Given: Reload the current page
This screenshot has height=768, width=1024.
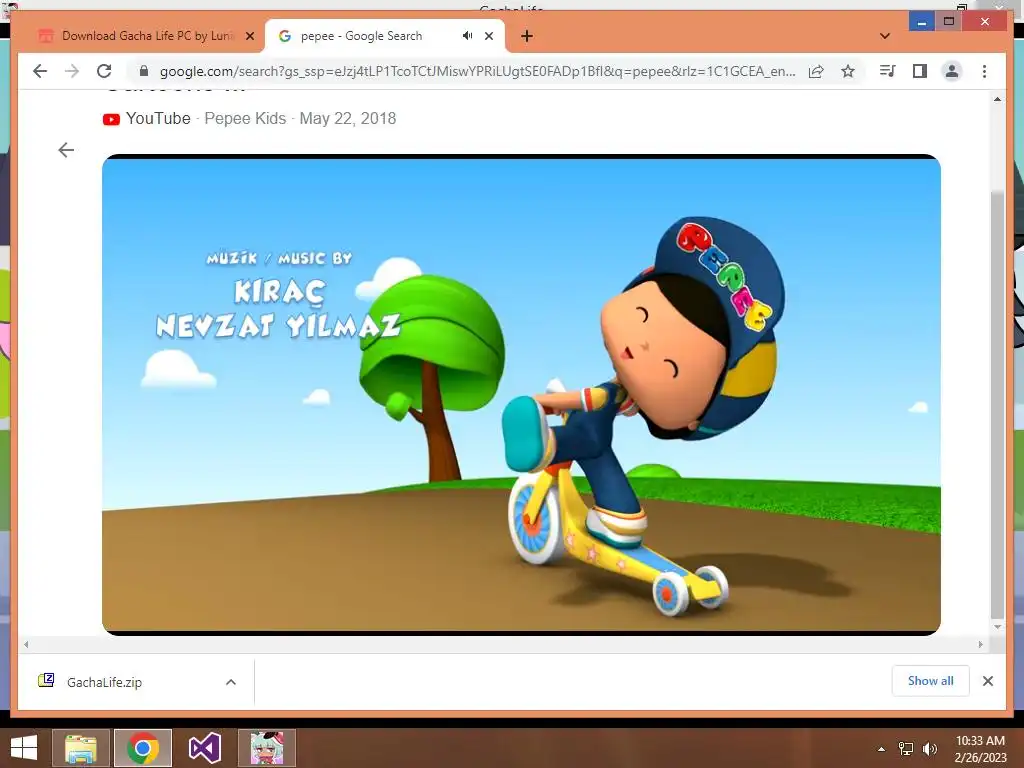Looking at the screenshot, I should (x=104, y=71).
